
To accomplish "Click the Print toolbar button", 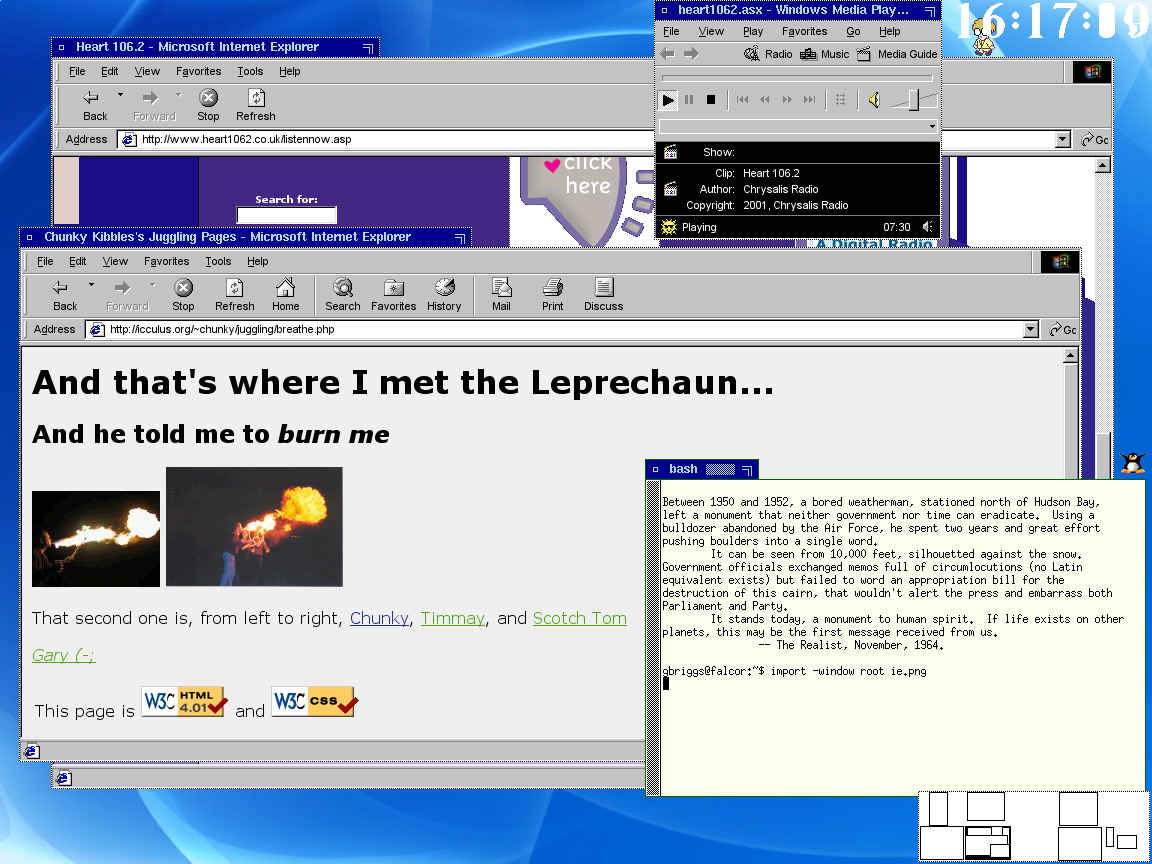I will click(552, 295).
